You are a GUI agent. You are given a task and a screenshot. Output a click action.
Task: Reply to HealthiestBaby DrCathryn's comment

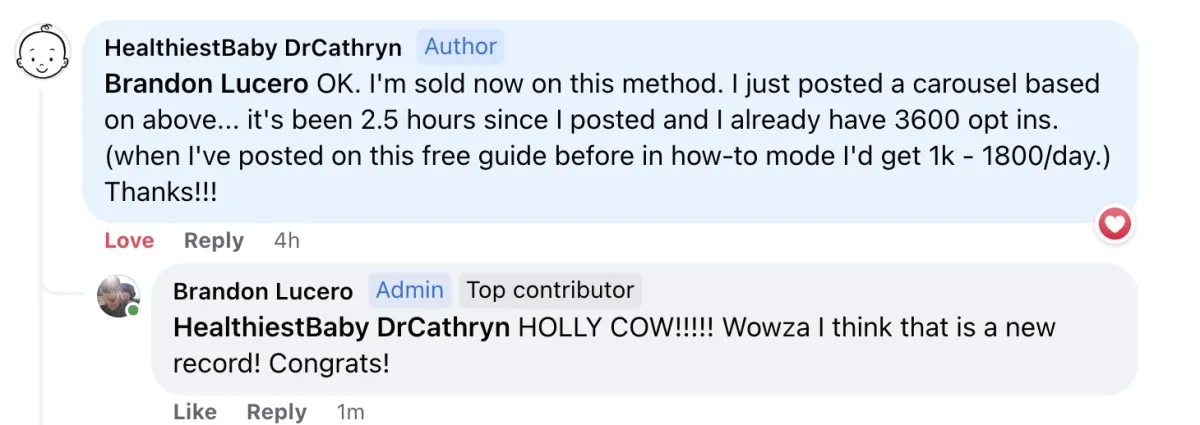pyautogui.click(x=213, y=241)
